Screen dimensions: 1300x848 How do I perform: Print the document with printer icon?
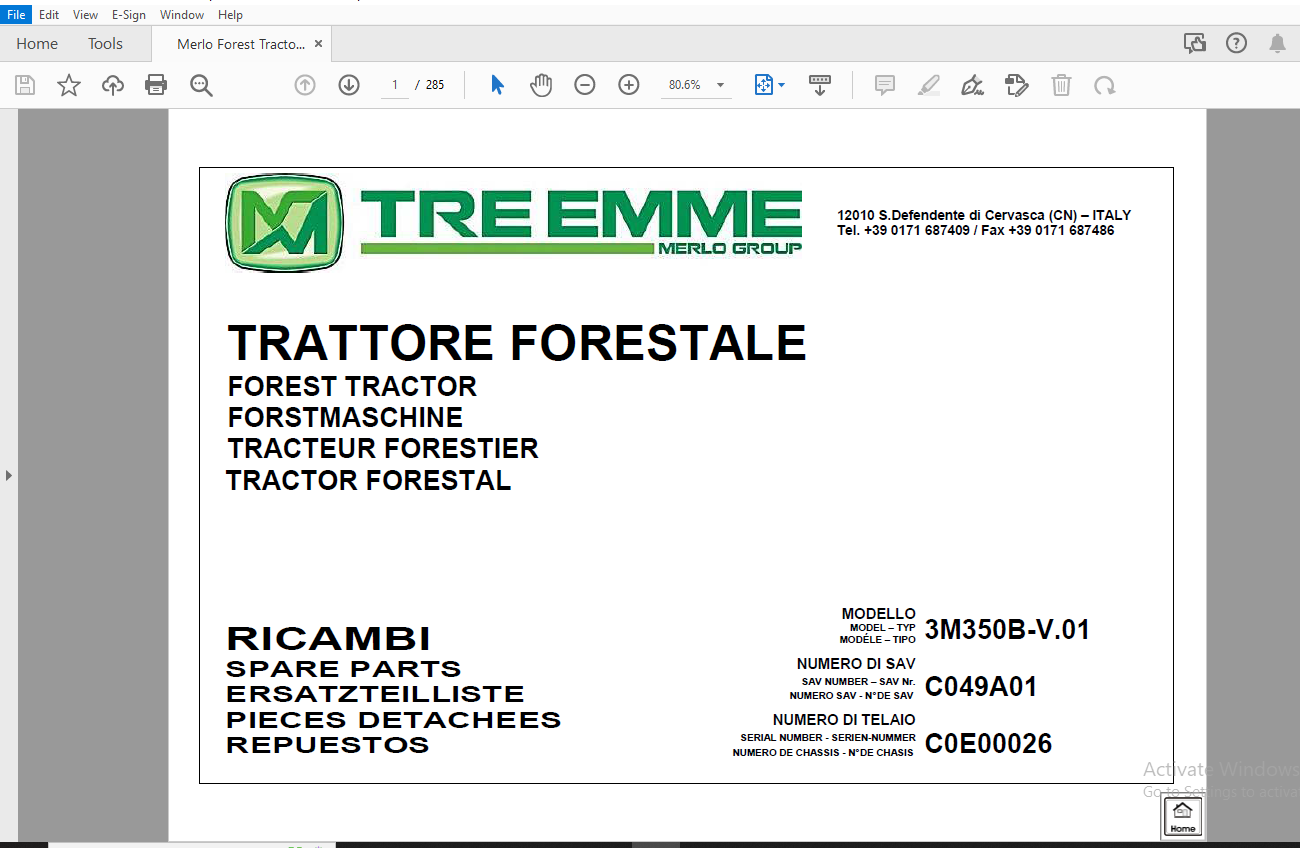[156, 85]
